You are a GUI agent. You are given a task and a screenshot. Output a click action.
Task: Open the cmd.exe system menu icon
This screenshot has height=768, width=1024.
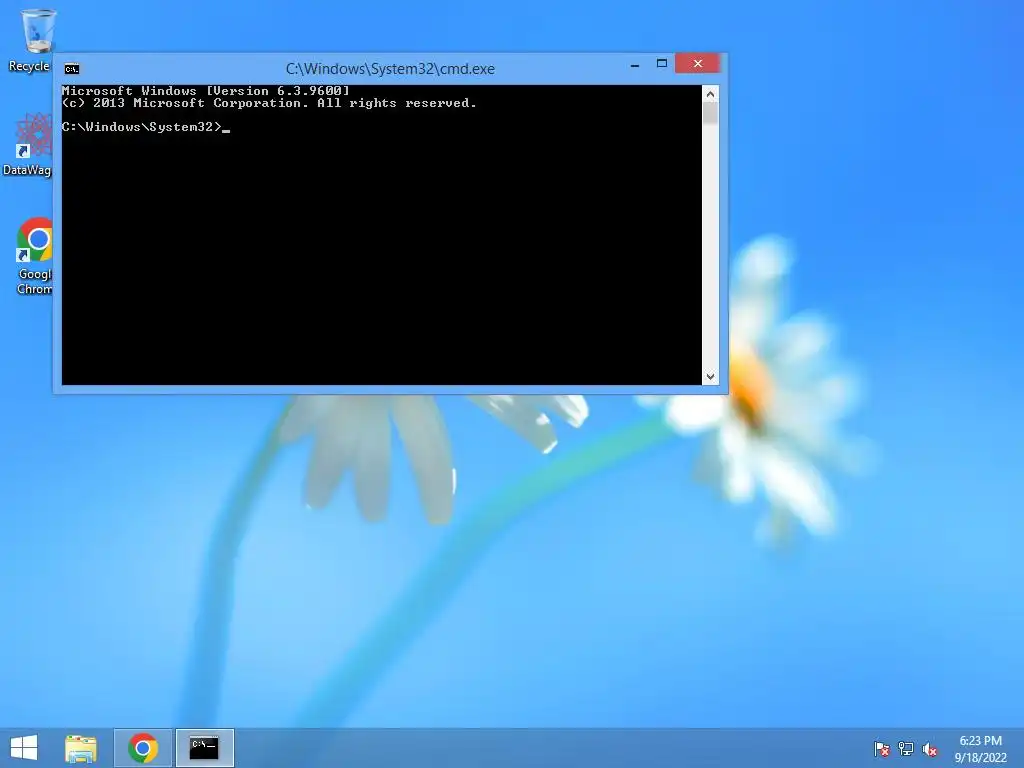point(72,69)
